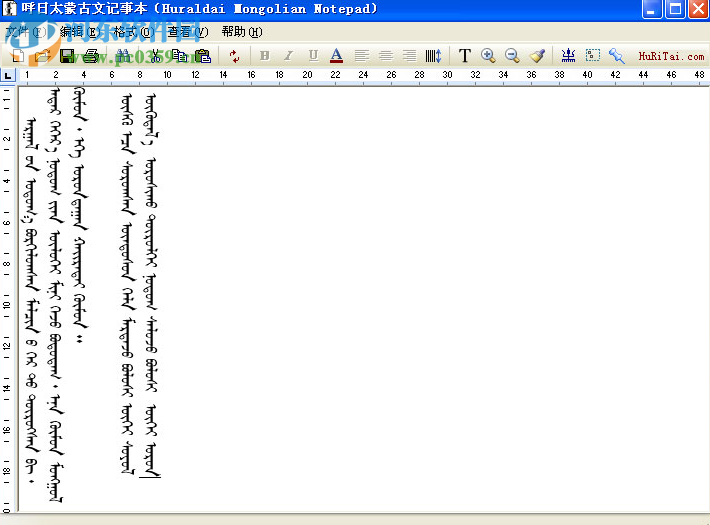
Task: Cut selection with the scissors icon
Action: 156,56
